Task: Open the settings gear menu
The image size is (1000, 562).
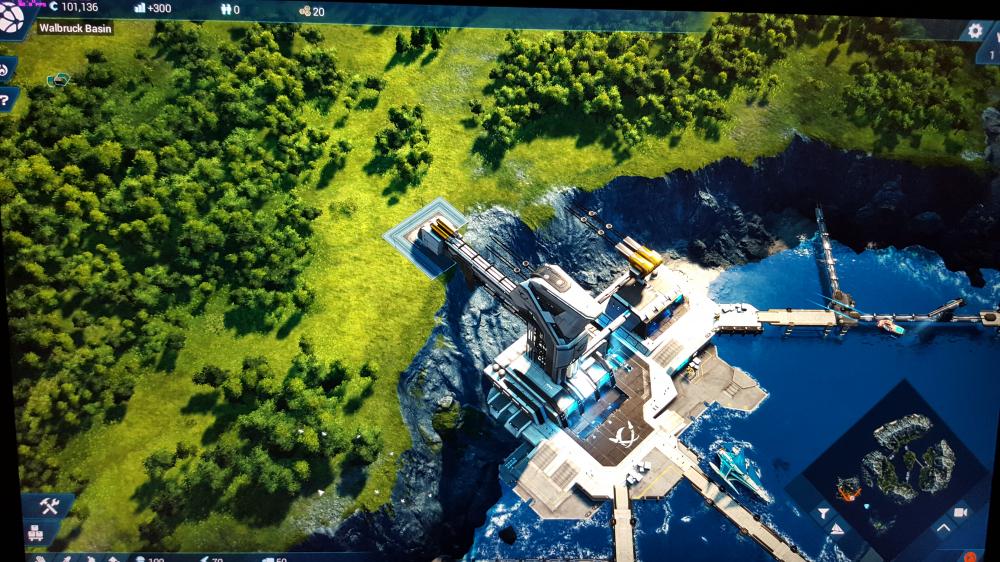Action: pyautogui.click(x=974, y=30)
